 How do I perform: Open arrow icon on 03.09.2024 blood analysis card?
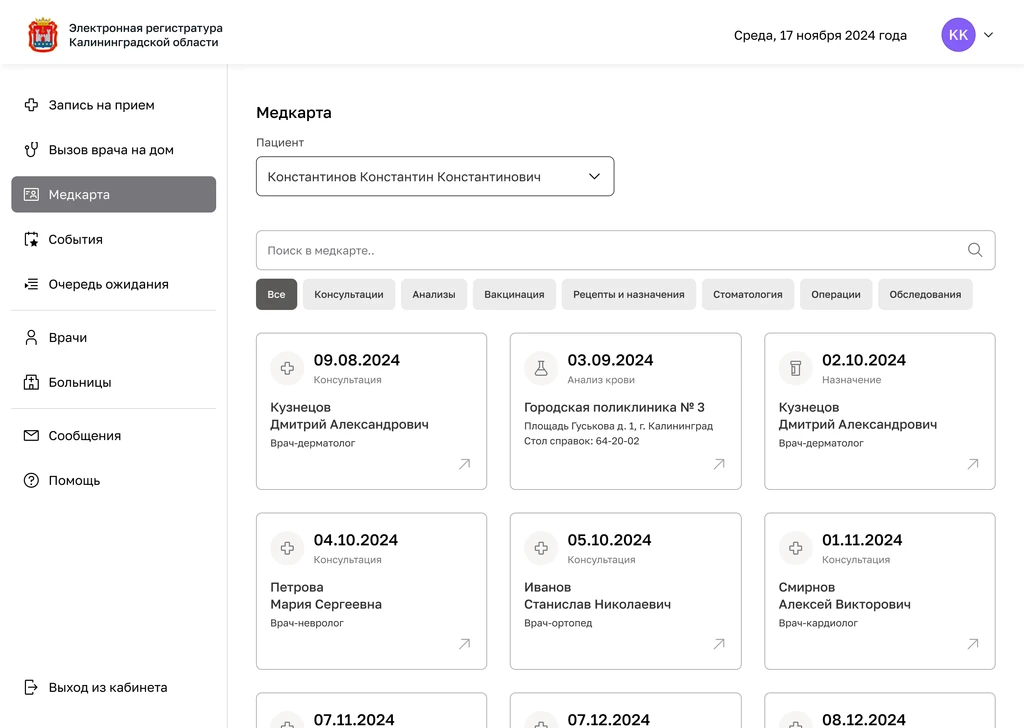tap(718, 464)
